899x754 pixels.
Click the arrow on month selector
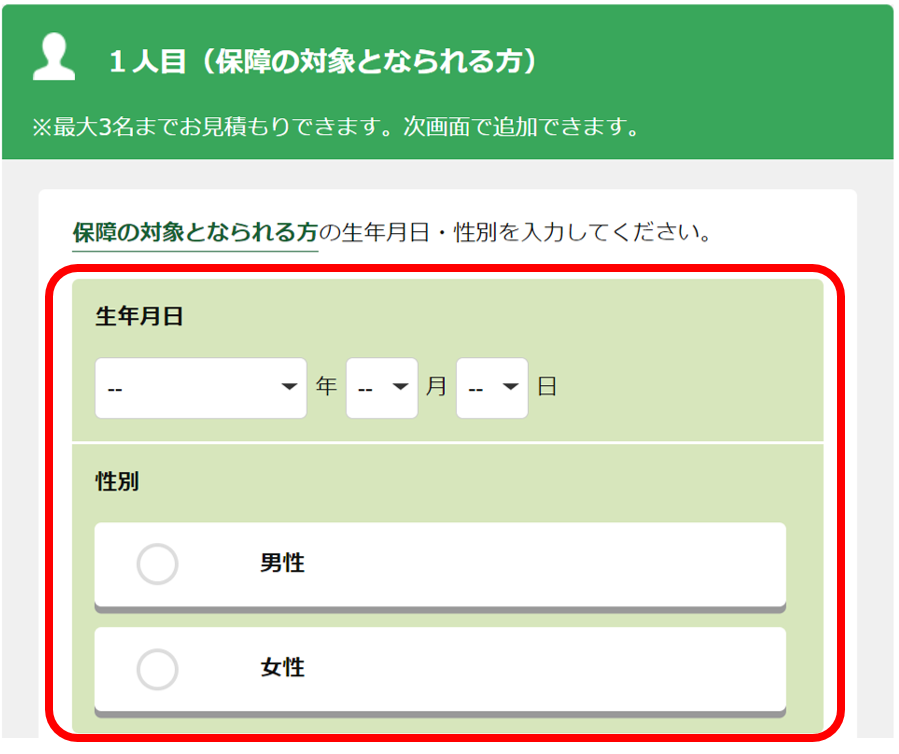click(402, 387)
